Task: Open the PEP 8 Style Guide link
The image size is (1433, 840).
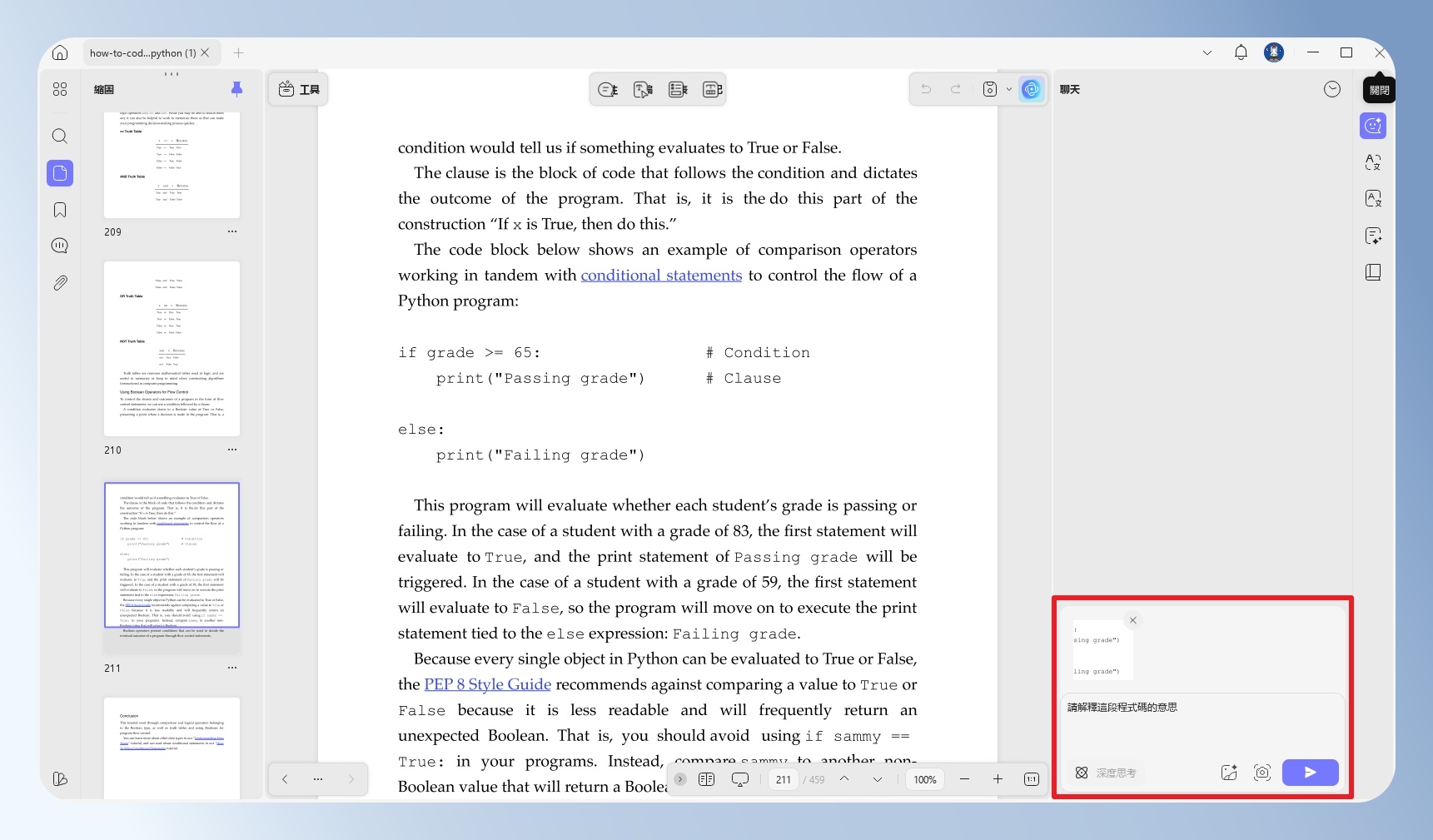Action: [x=487, y=684]
